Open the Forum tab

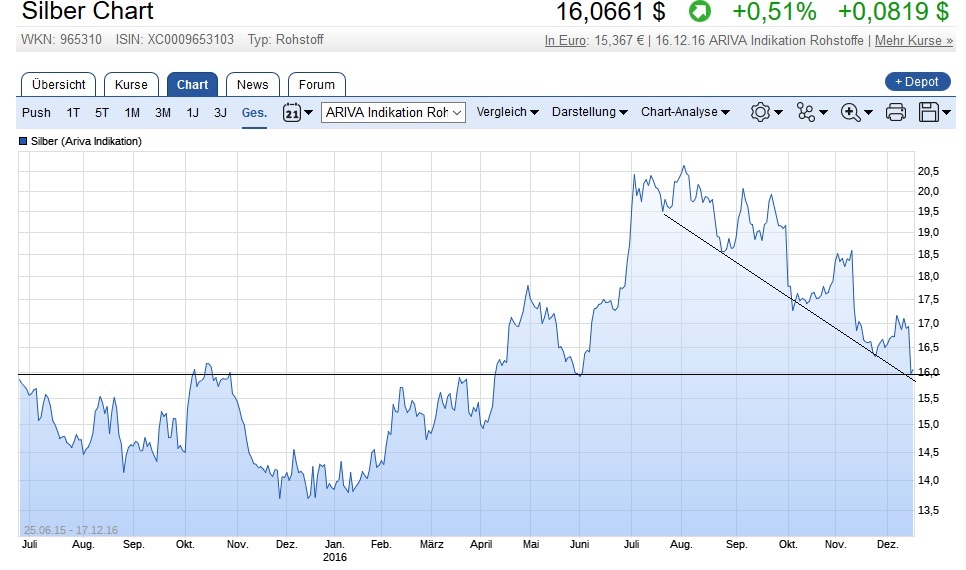point(317,84)
